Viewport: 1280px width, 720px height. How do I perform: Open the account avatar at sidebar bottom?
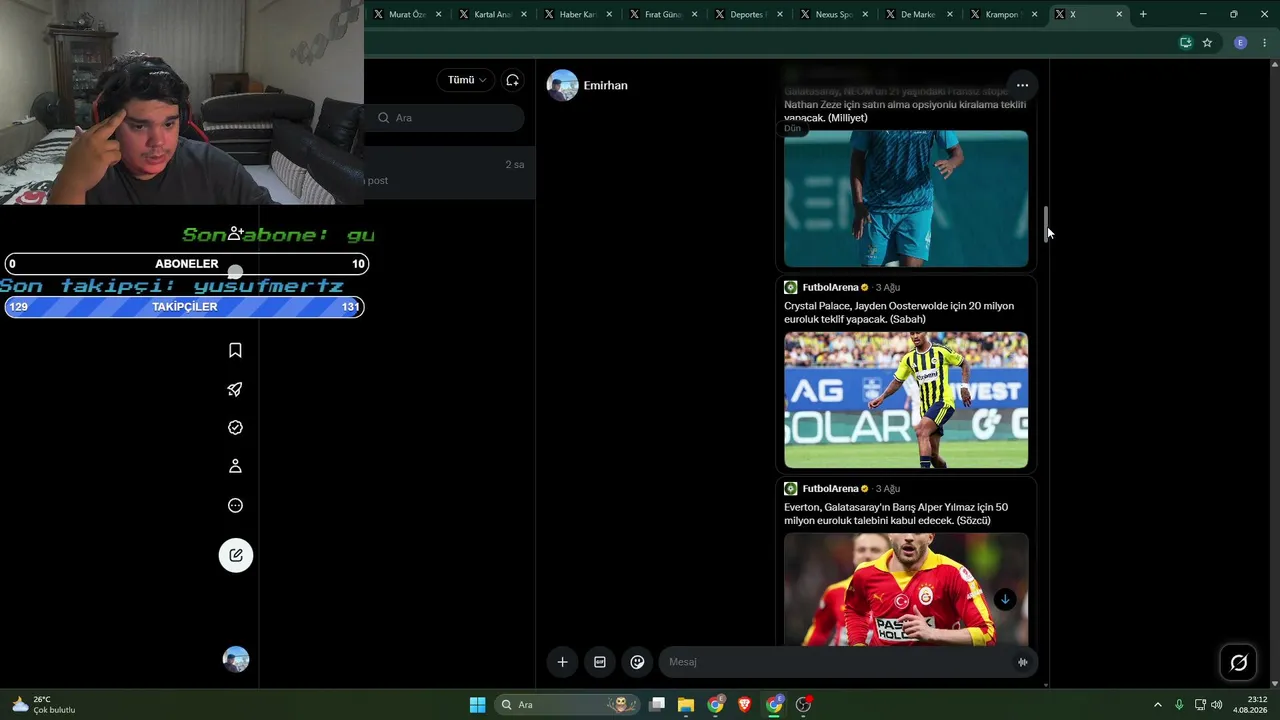[236, 659]
